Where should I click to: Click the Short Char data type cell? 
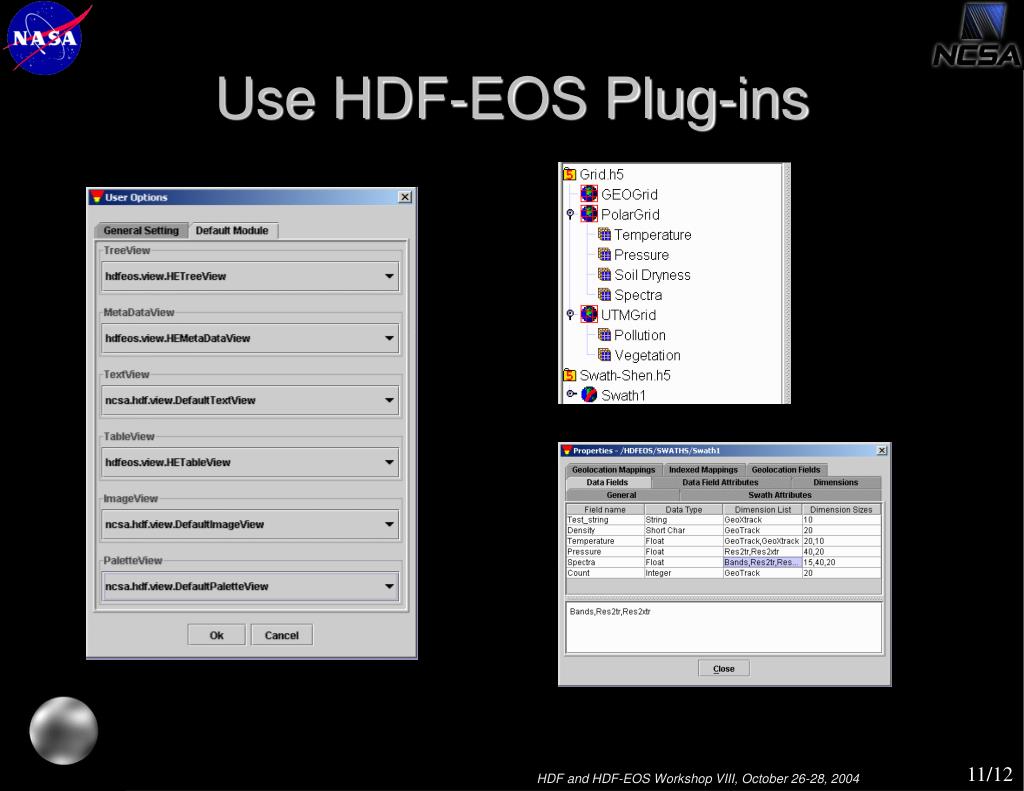point(684,530)
